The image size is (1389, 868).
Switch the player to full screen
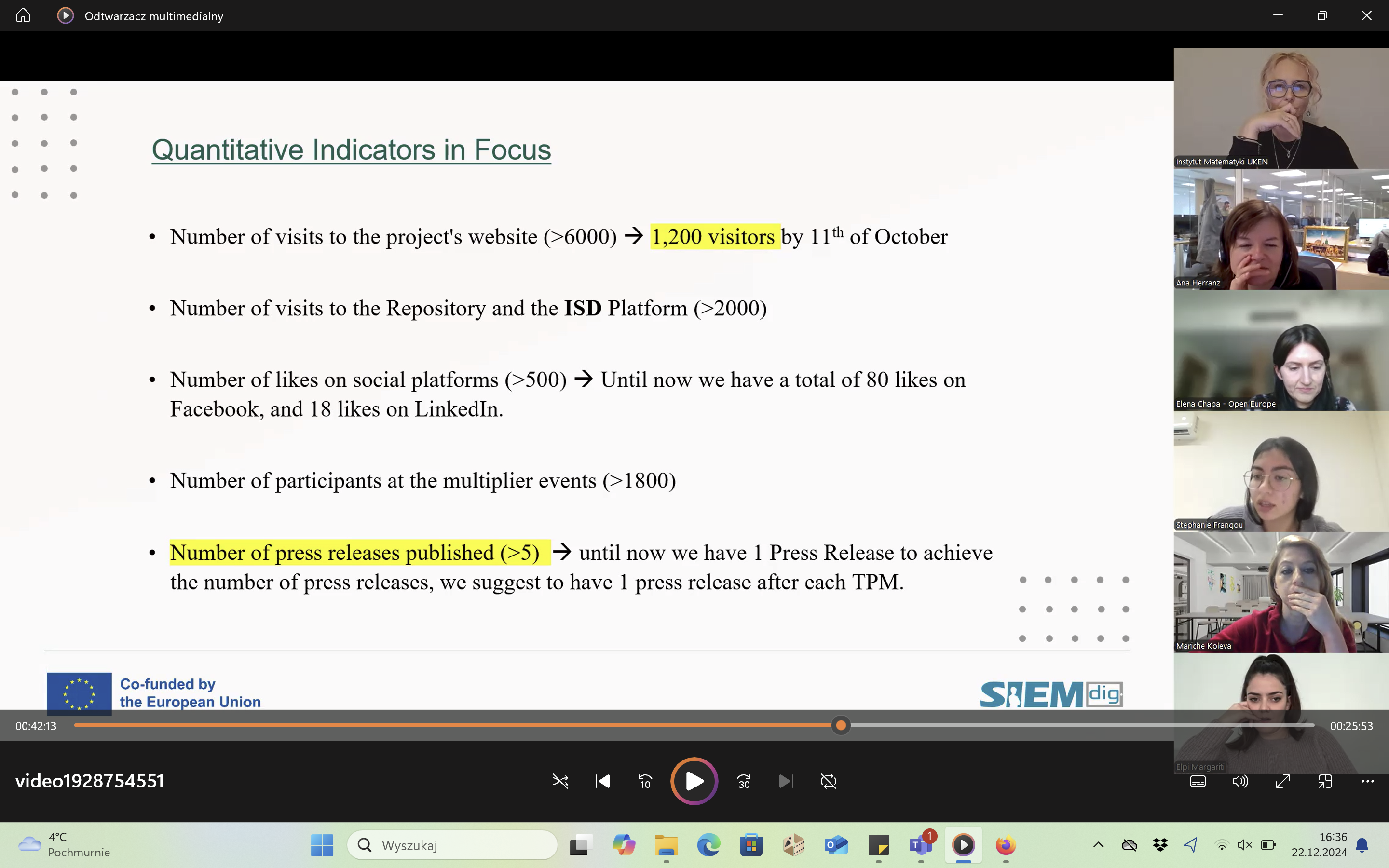[x=1282, y=781]
